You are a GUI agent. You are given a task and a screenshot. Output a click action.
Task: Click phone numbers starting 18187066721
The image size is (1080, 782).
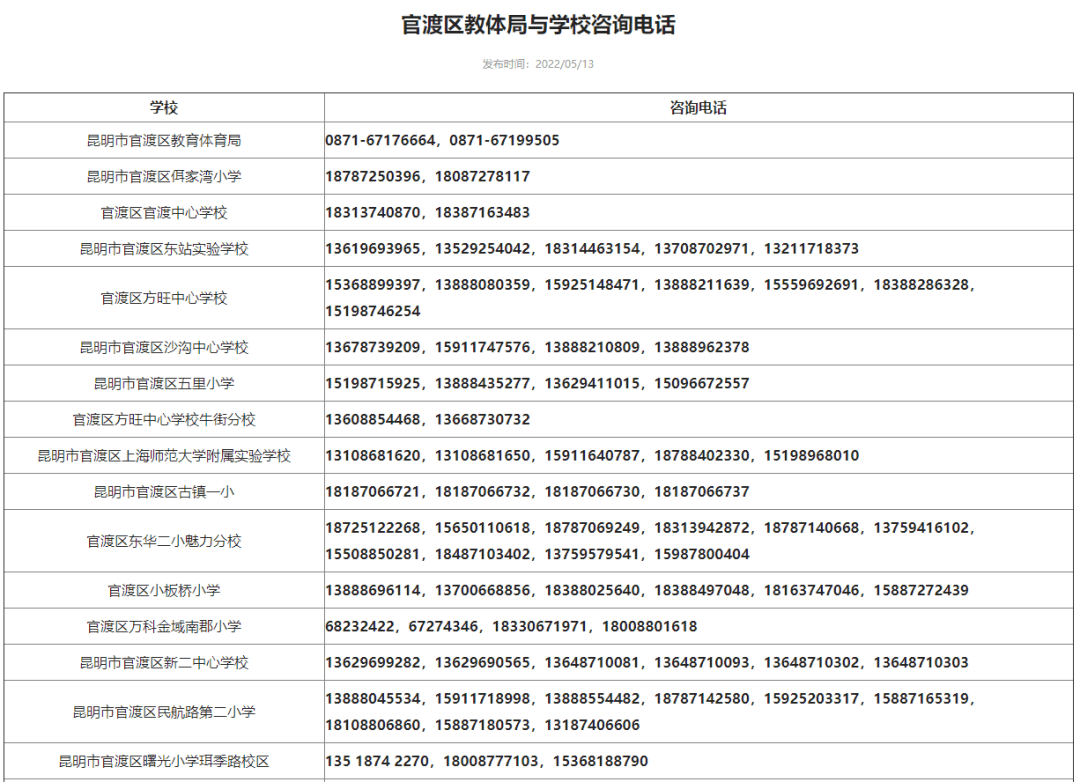click(x=537, y=492)
